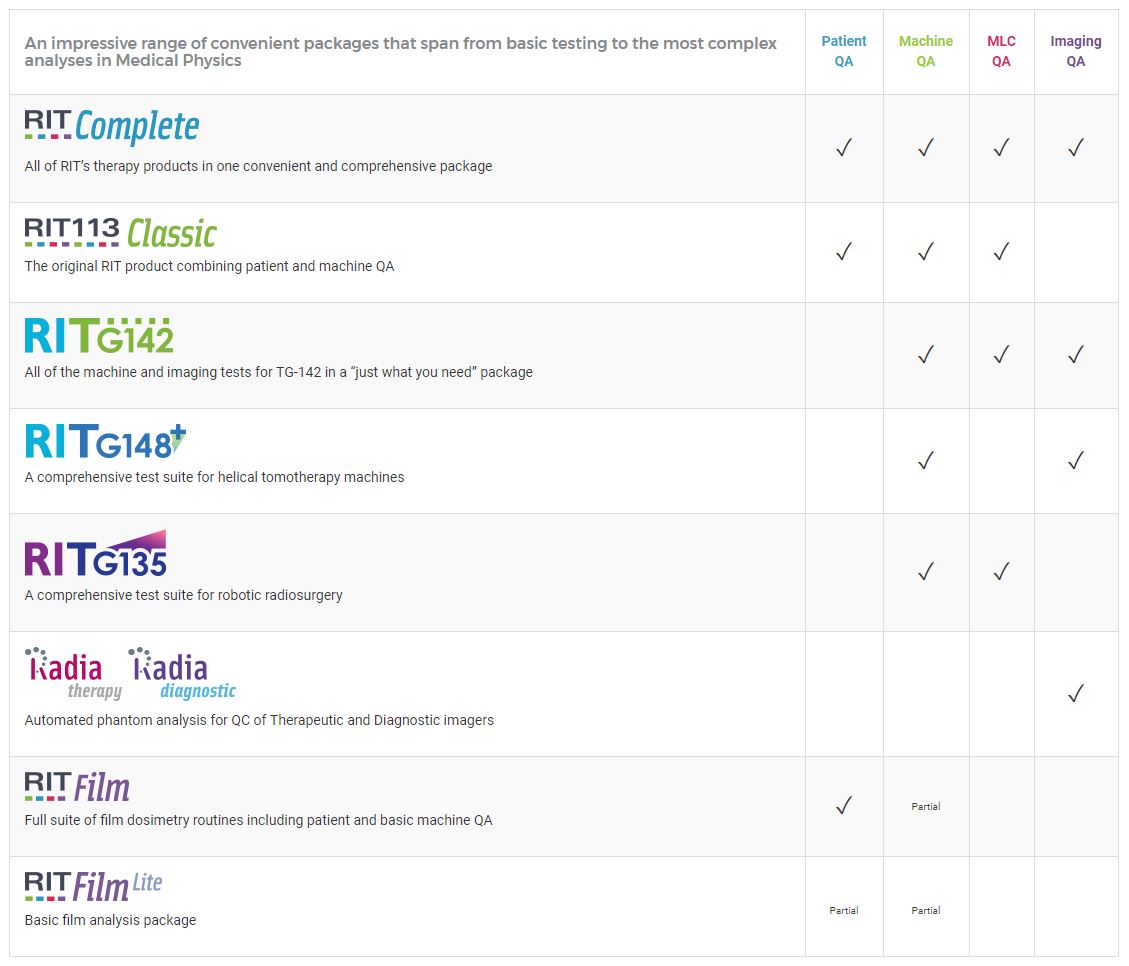Open the RIT G142 product logo
This screenshot has width=1129, height=966.
[x=99, y=336]
